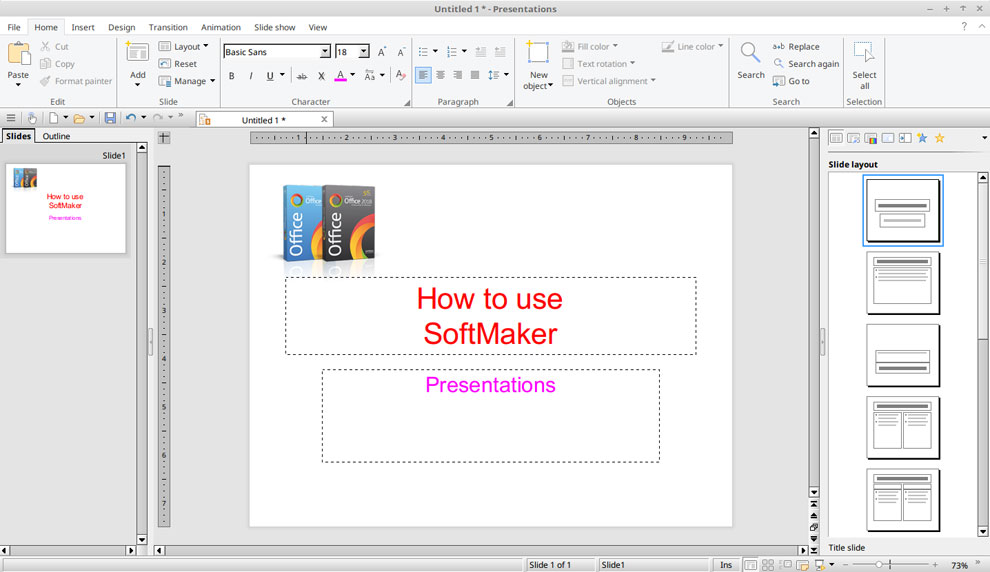The height and width of the screenshot is (572, 990).
Task: Open the font size 18 dropdown
Action: 364,52
